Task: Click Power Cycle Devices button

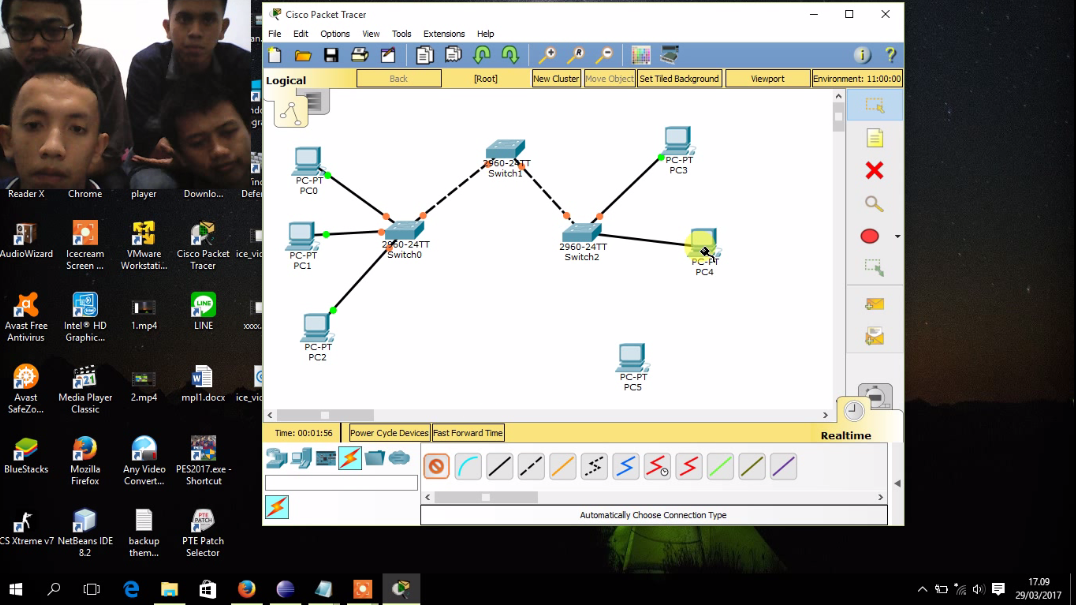Action: pos(389,433)
